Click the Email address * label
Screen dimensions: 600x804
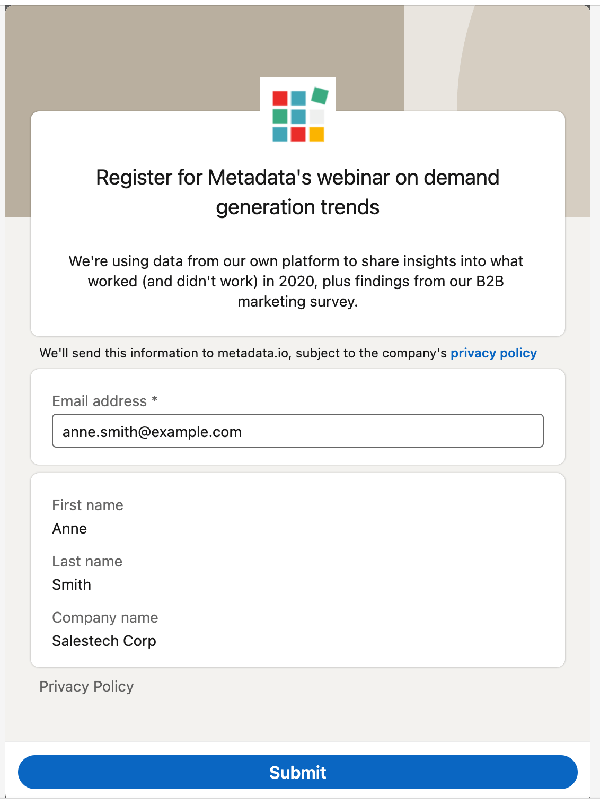pos(105,401)
